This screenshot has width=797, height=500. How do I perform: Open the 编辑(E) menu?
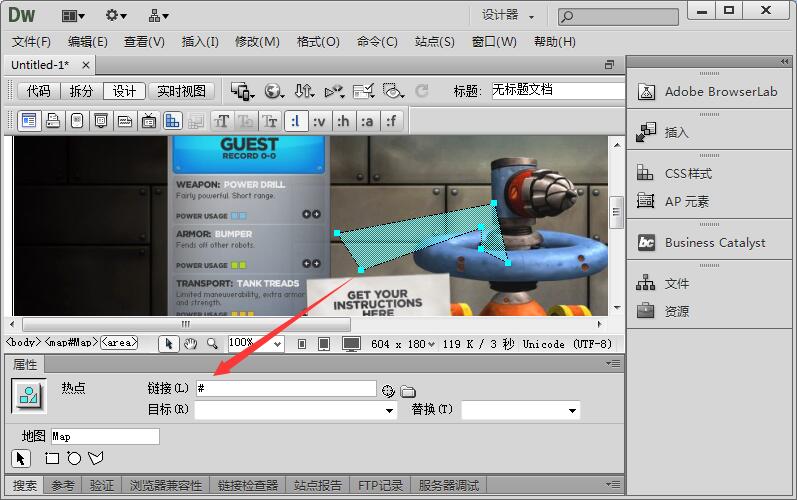click(87, 42)
